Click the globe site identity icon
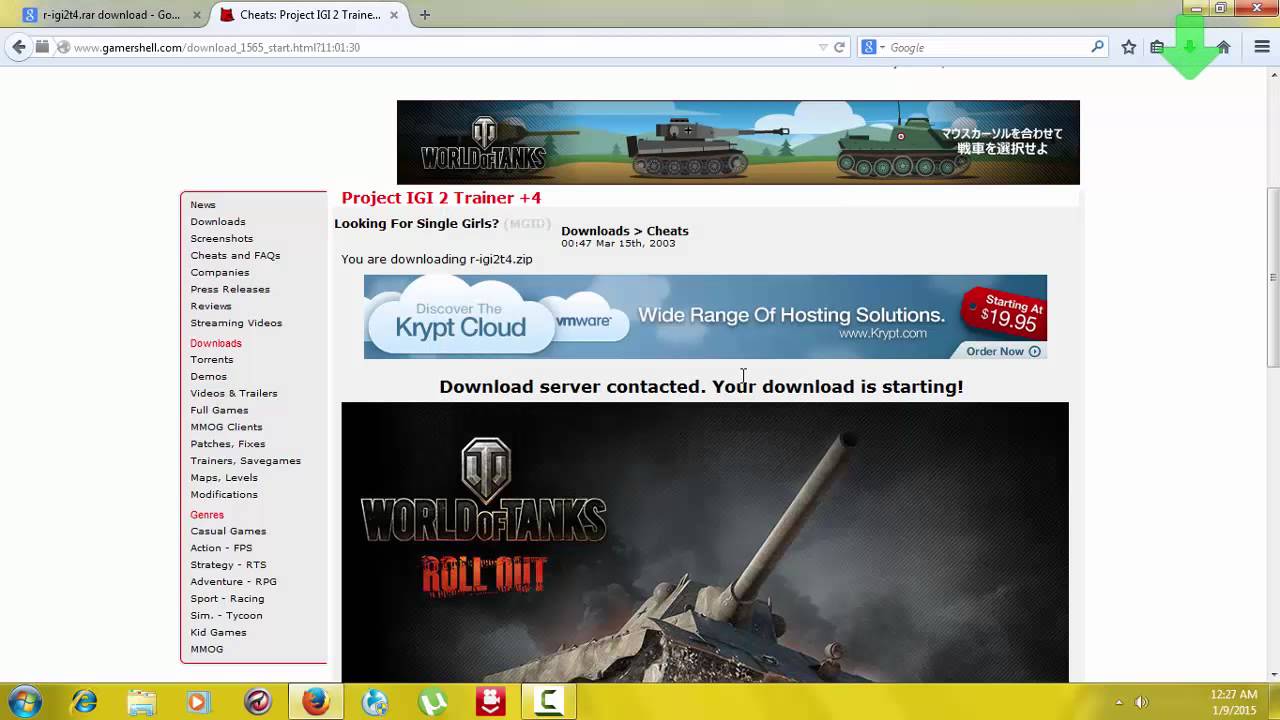 (x=63, y=47)
